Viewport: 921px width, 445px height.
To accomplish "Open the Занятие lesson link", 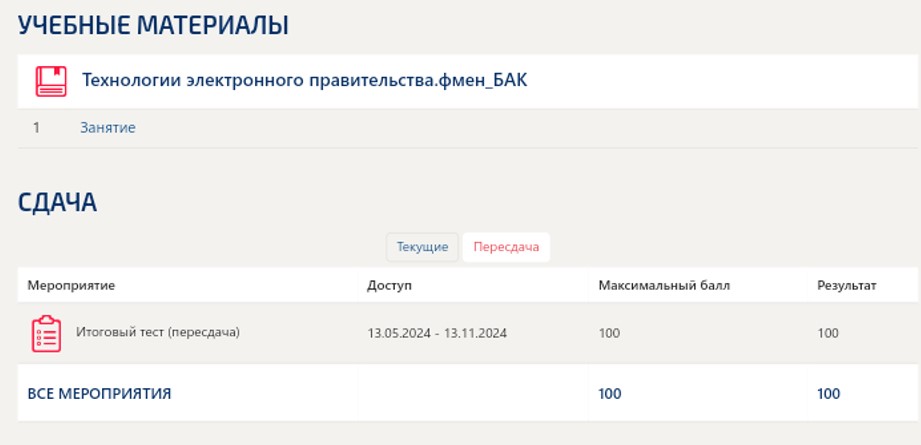I will point(108,128).
